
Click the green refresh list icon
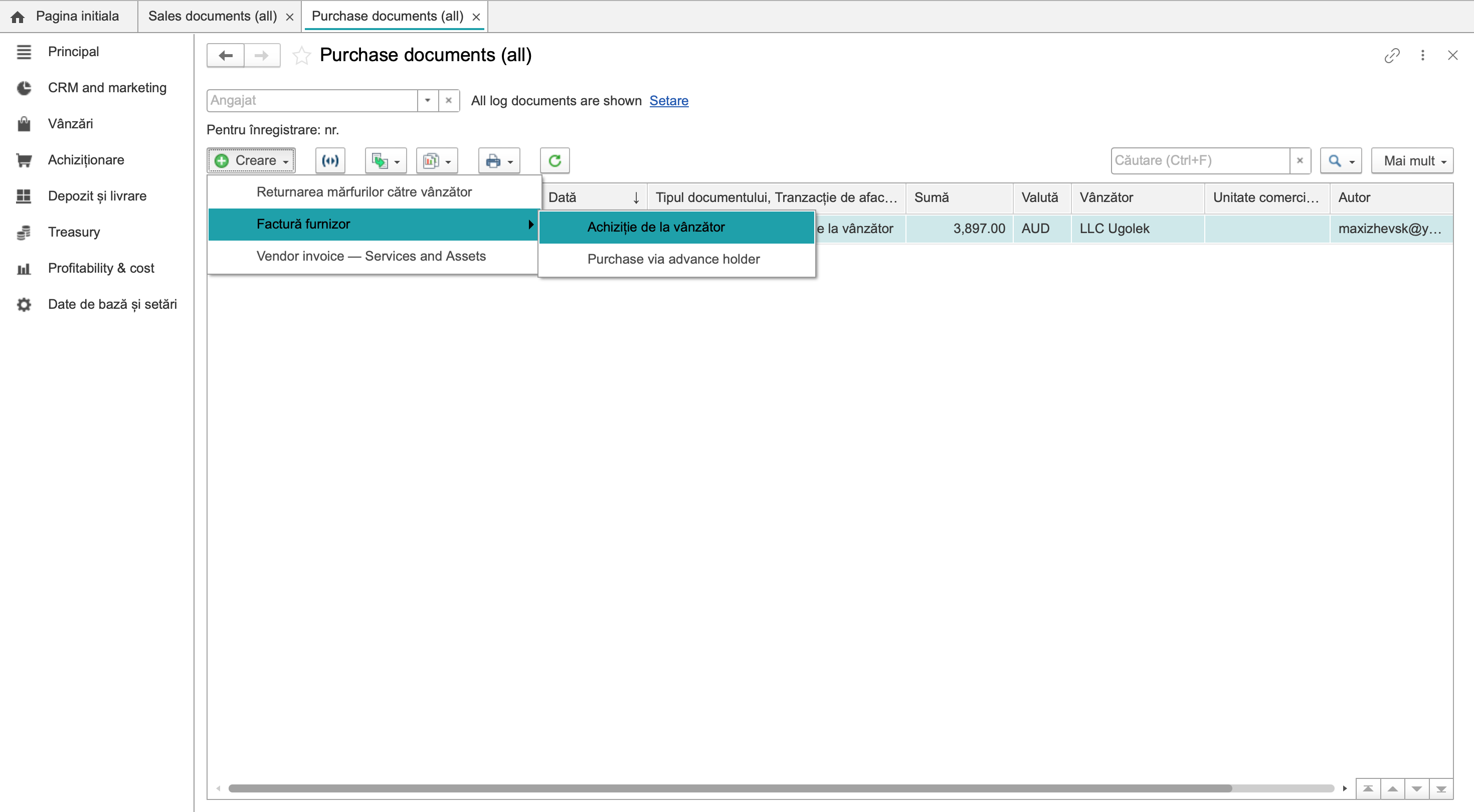tap(555, 161)
